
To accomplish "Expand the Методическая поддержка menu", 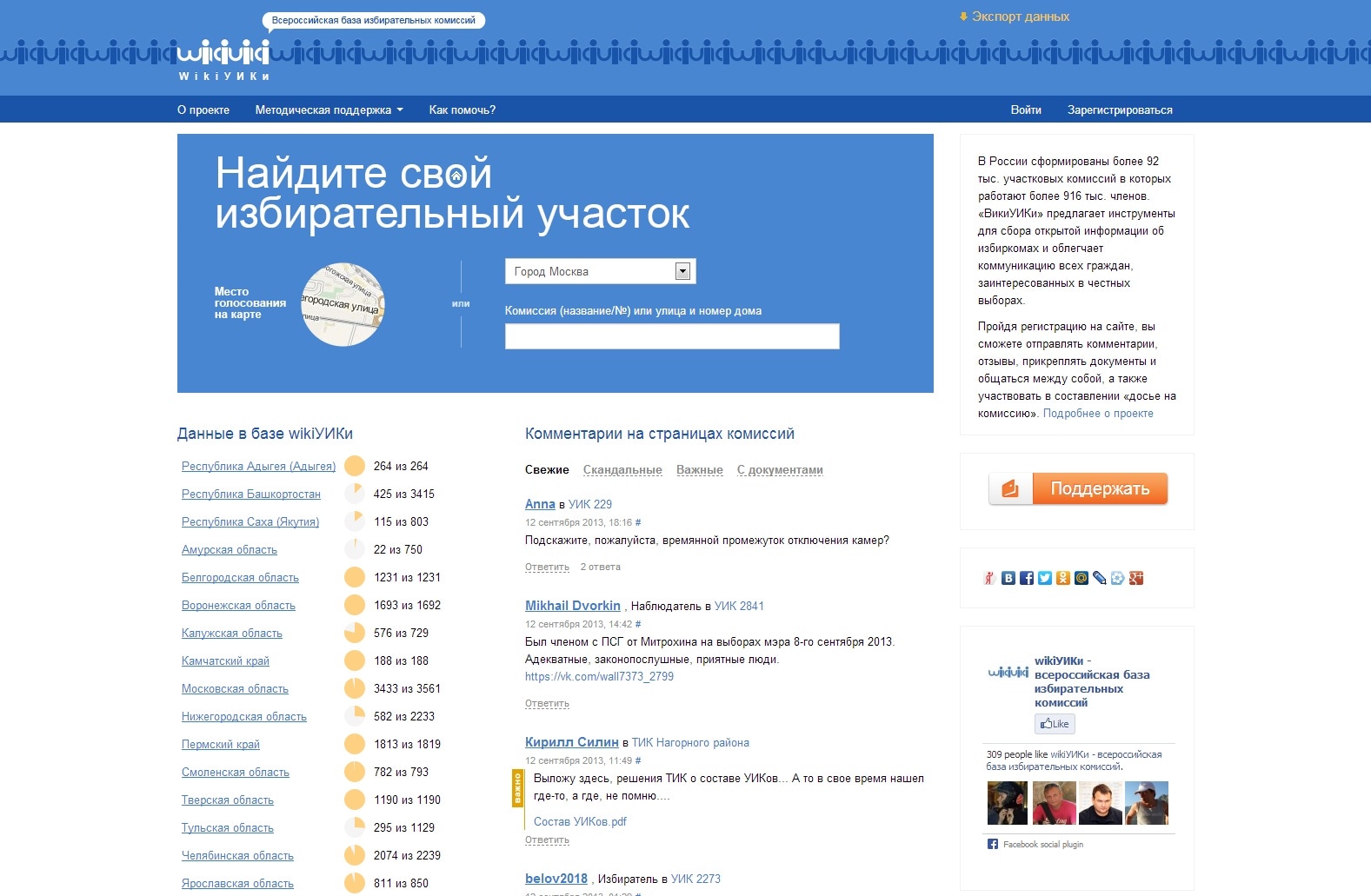I will (329, 110).
